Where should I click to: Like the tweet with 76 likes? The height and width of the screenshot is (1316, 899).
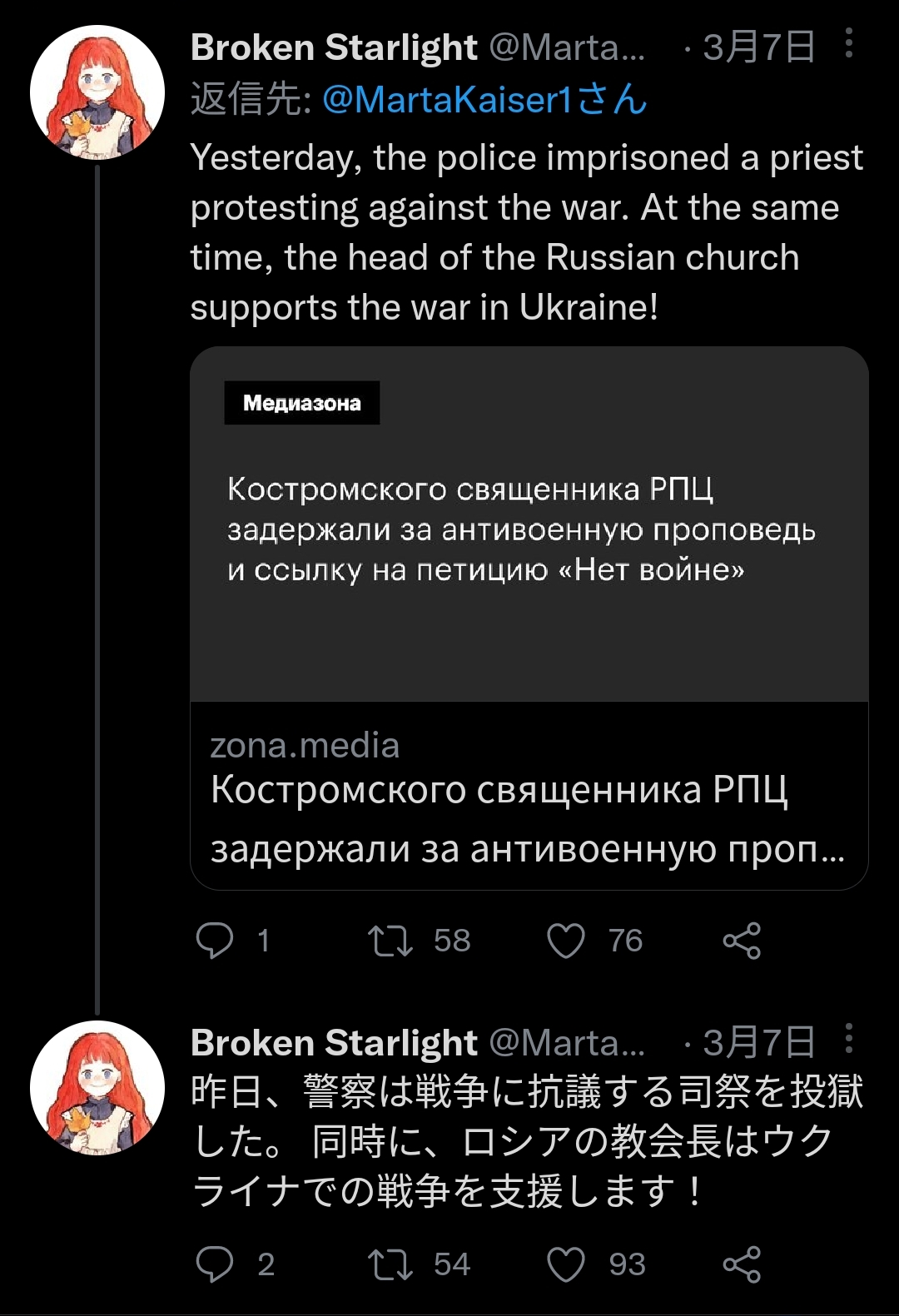pyautogui.click(x=566, y=941)
